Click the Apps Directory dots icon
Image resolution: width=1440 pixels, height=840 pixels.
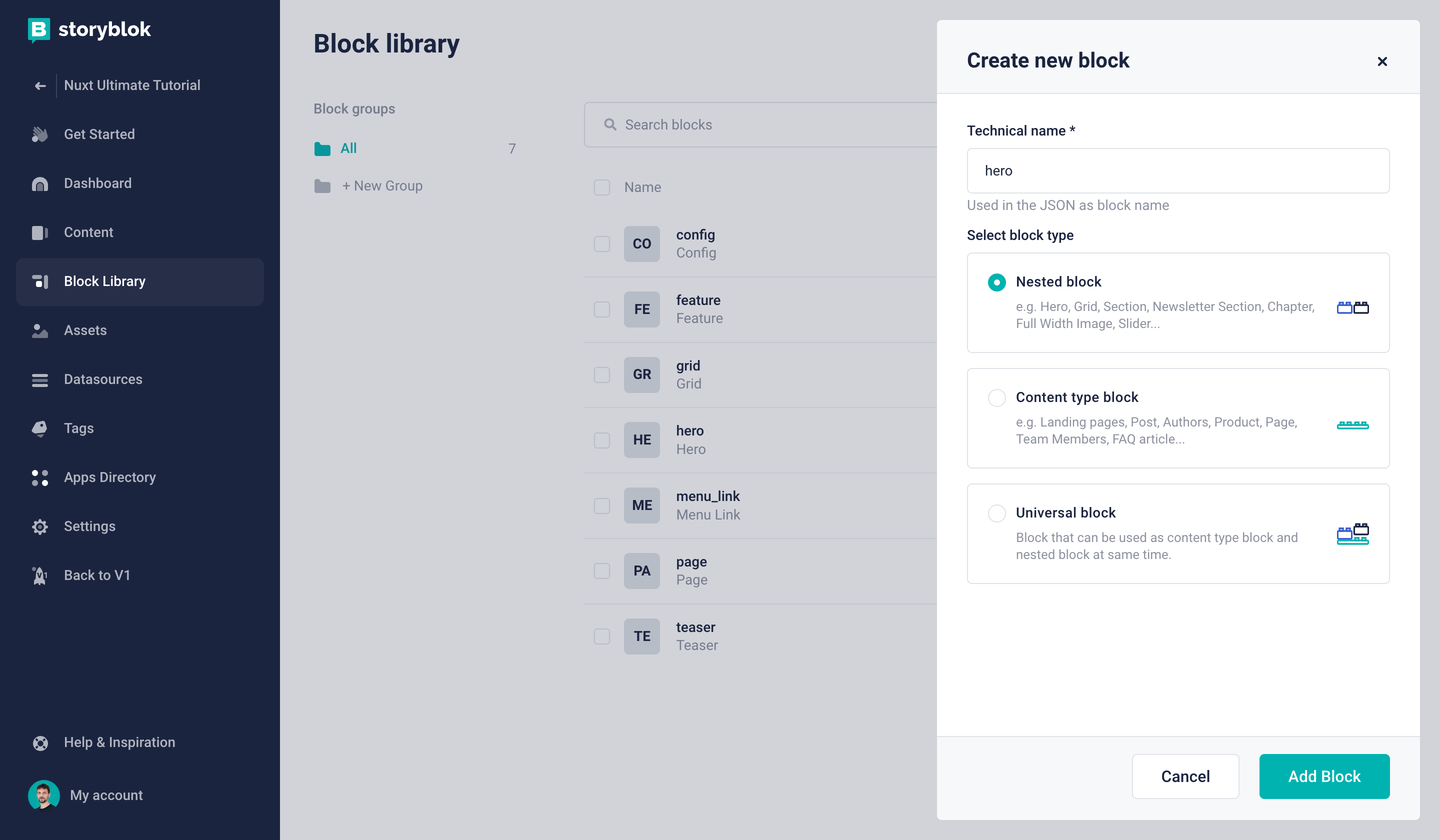(40, 477)
